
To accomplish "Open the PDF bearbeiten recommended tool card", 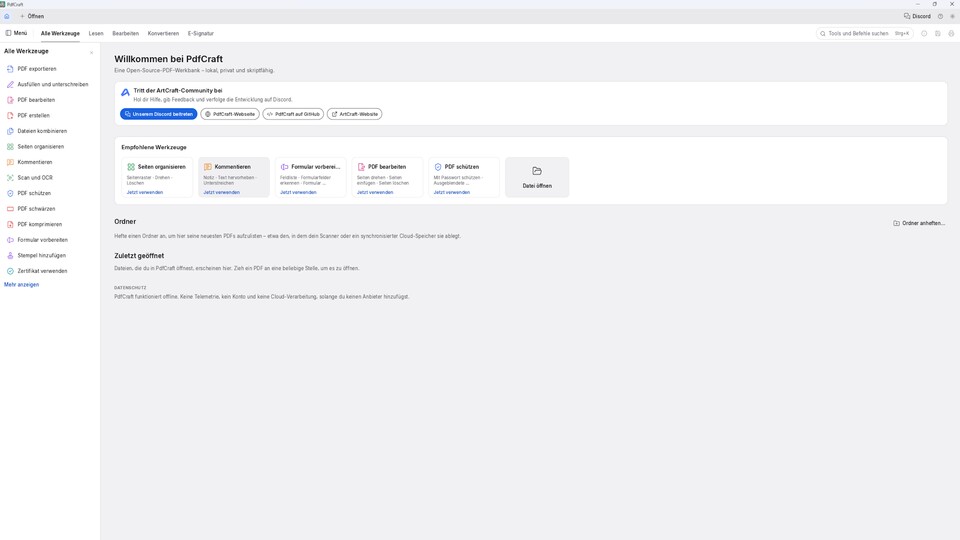I will [388, 178].
